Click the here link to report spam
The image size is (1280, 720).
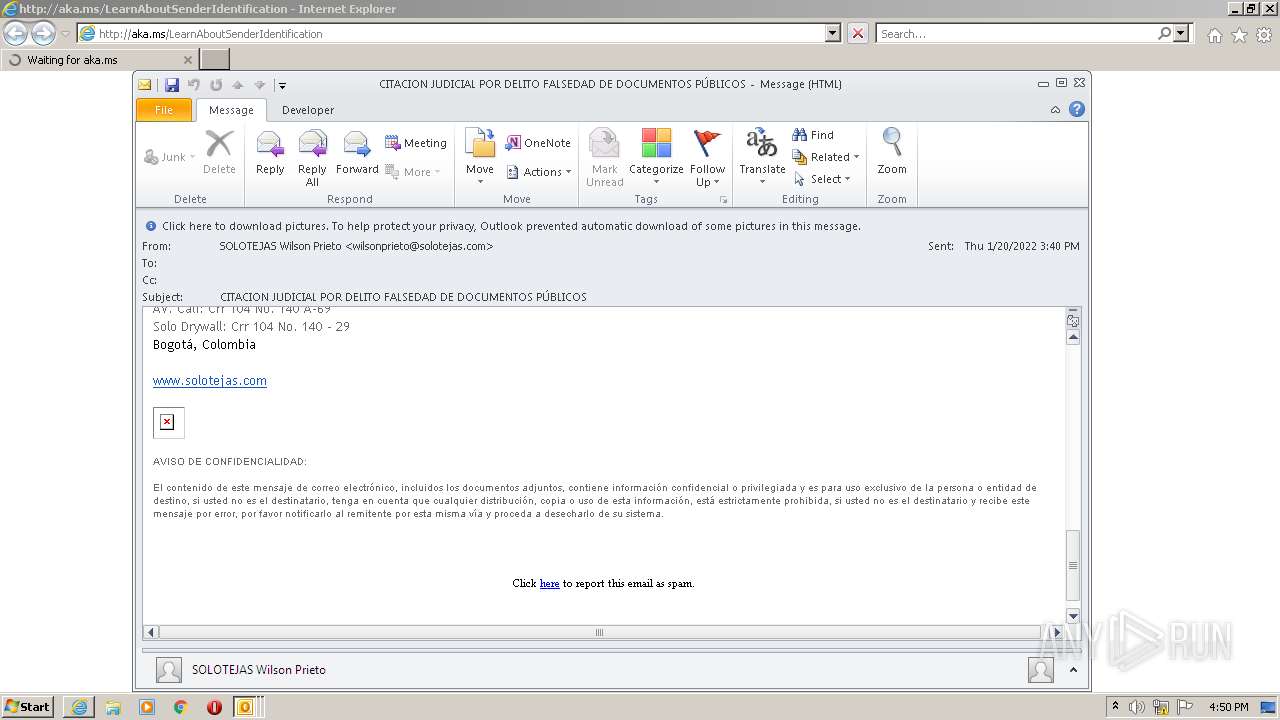tap(549, 584)
